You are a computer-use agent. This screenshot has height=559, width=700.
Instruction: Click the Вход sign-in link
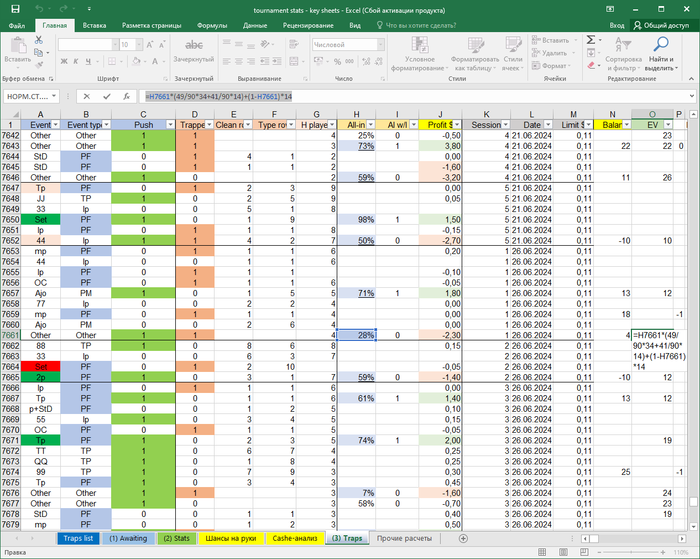click(617, 25)
